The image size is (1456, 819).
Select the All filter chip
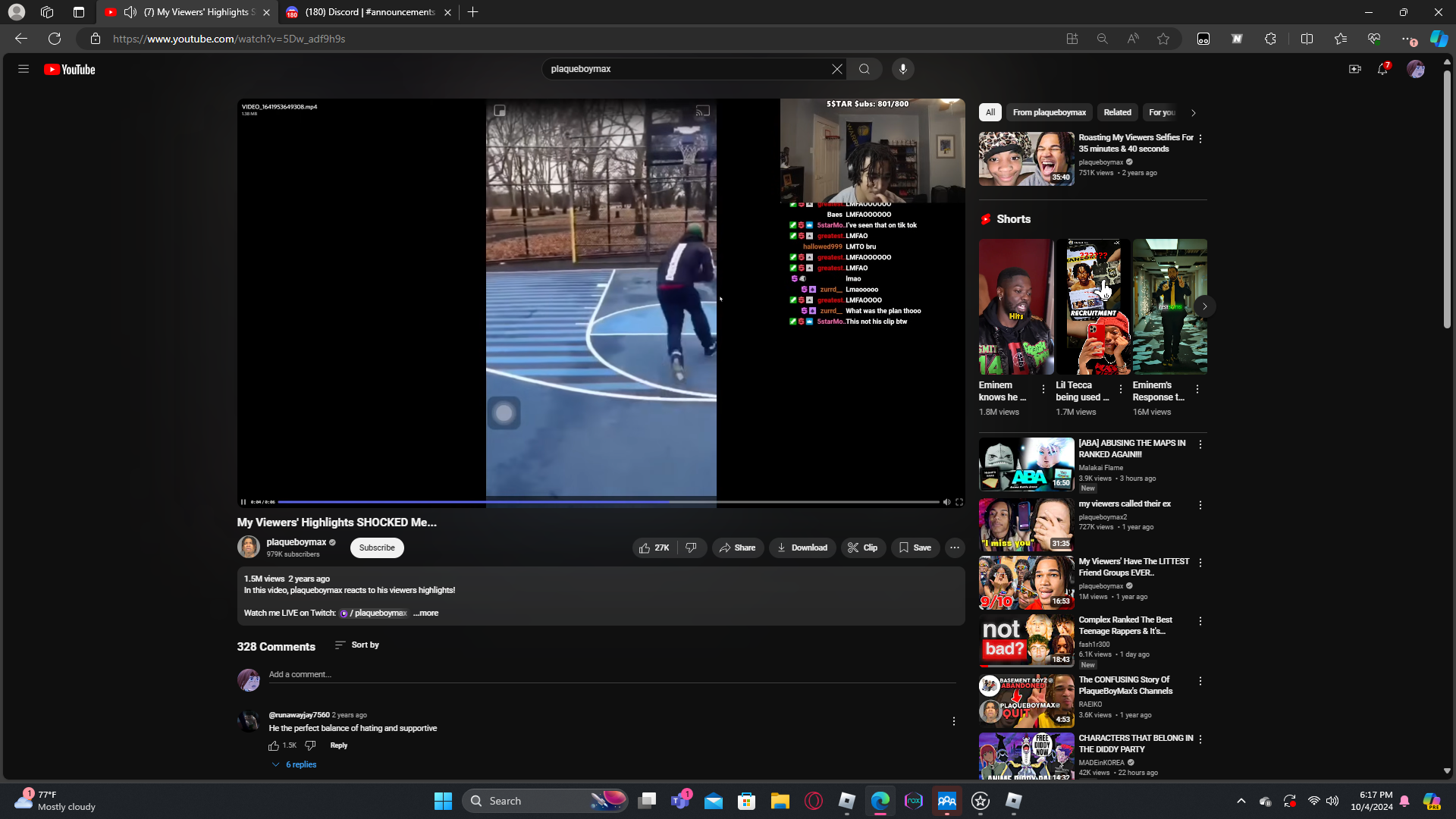(x=990, y=112)
